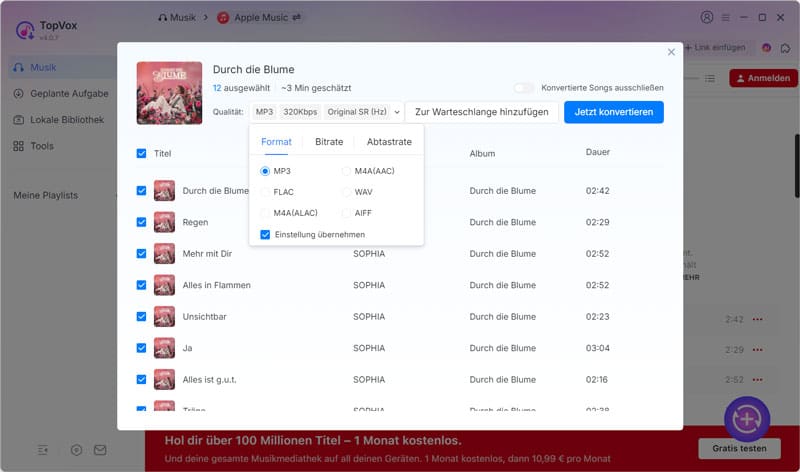Click the round add-to-convert floating button

click(x=747, y=419)
